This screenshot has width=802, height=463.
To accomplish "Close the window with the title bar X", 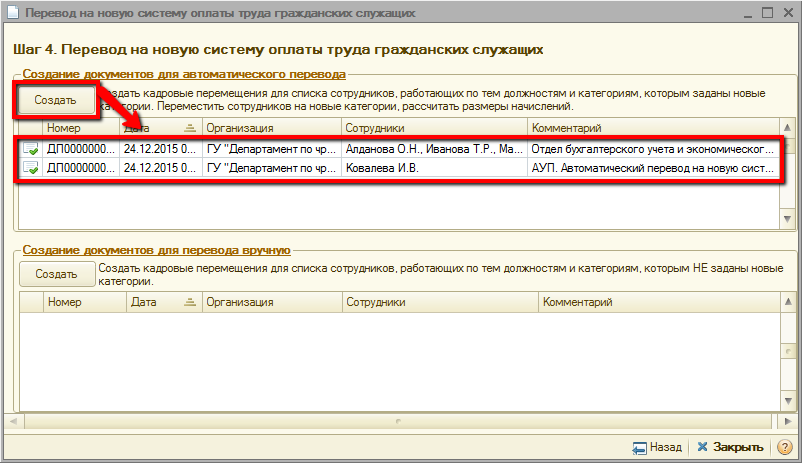I will point(786,13).
